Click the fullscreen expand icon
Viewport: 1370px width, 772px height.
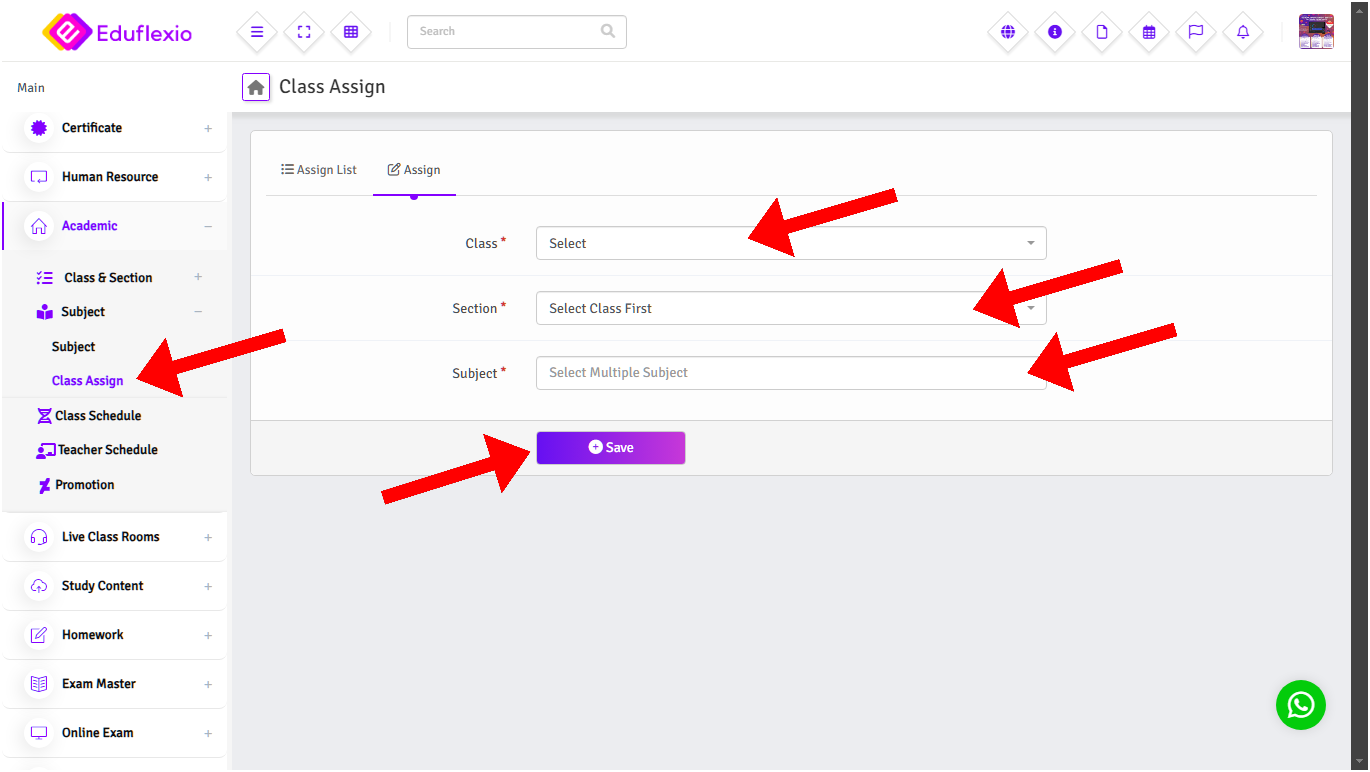pyautogui.click(x=304, y=32)
